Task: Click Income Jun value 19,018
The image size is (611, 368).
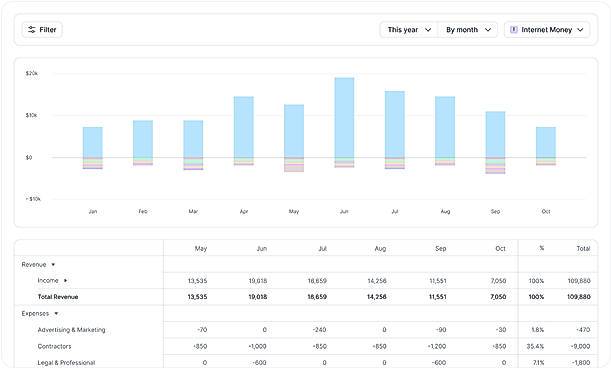Action: coord(258,281)
